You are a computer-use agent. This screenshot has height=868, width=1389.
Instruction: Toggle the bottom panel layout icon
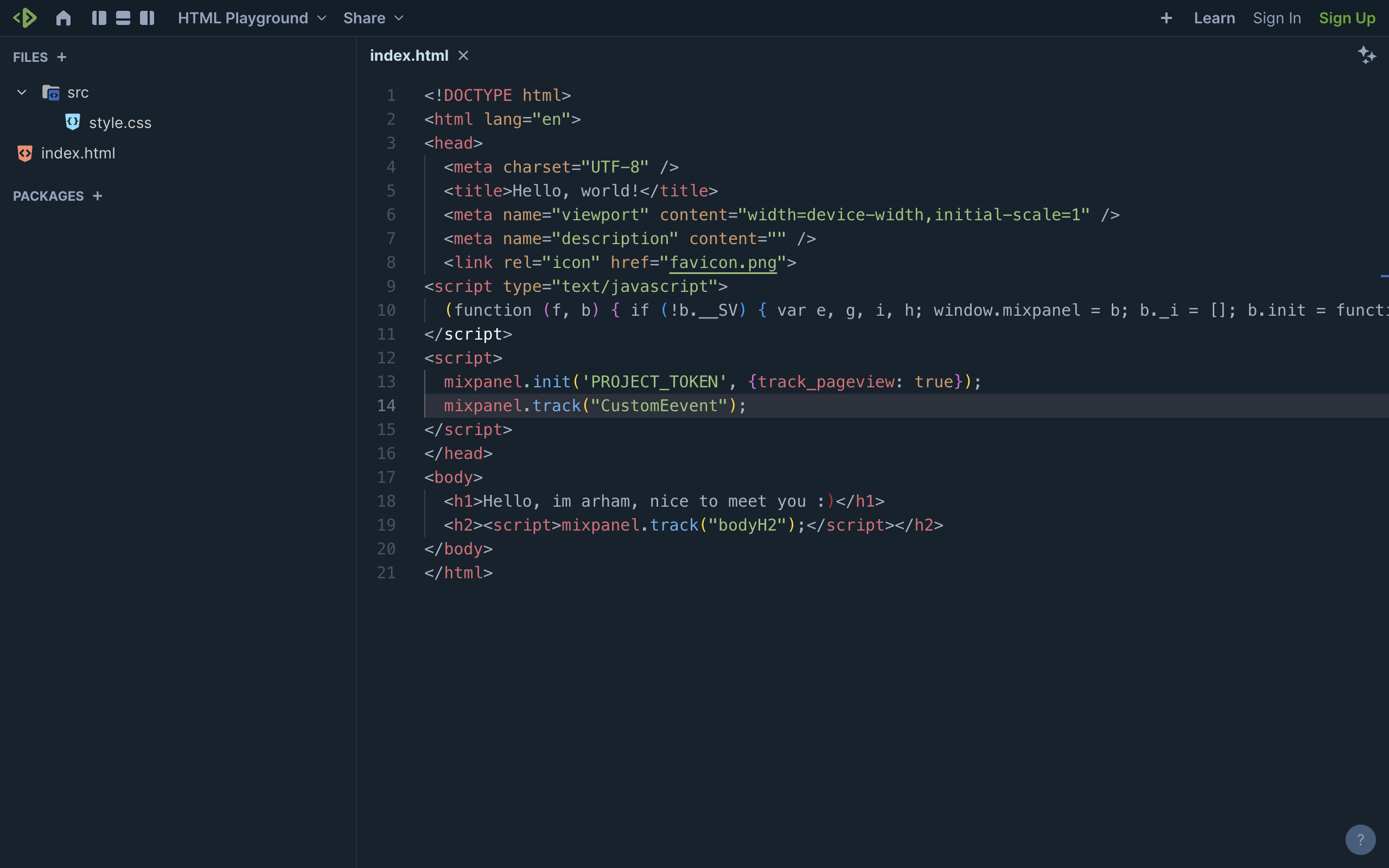[123, 18]
